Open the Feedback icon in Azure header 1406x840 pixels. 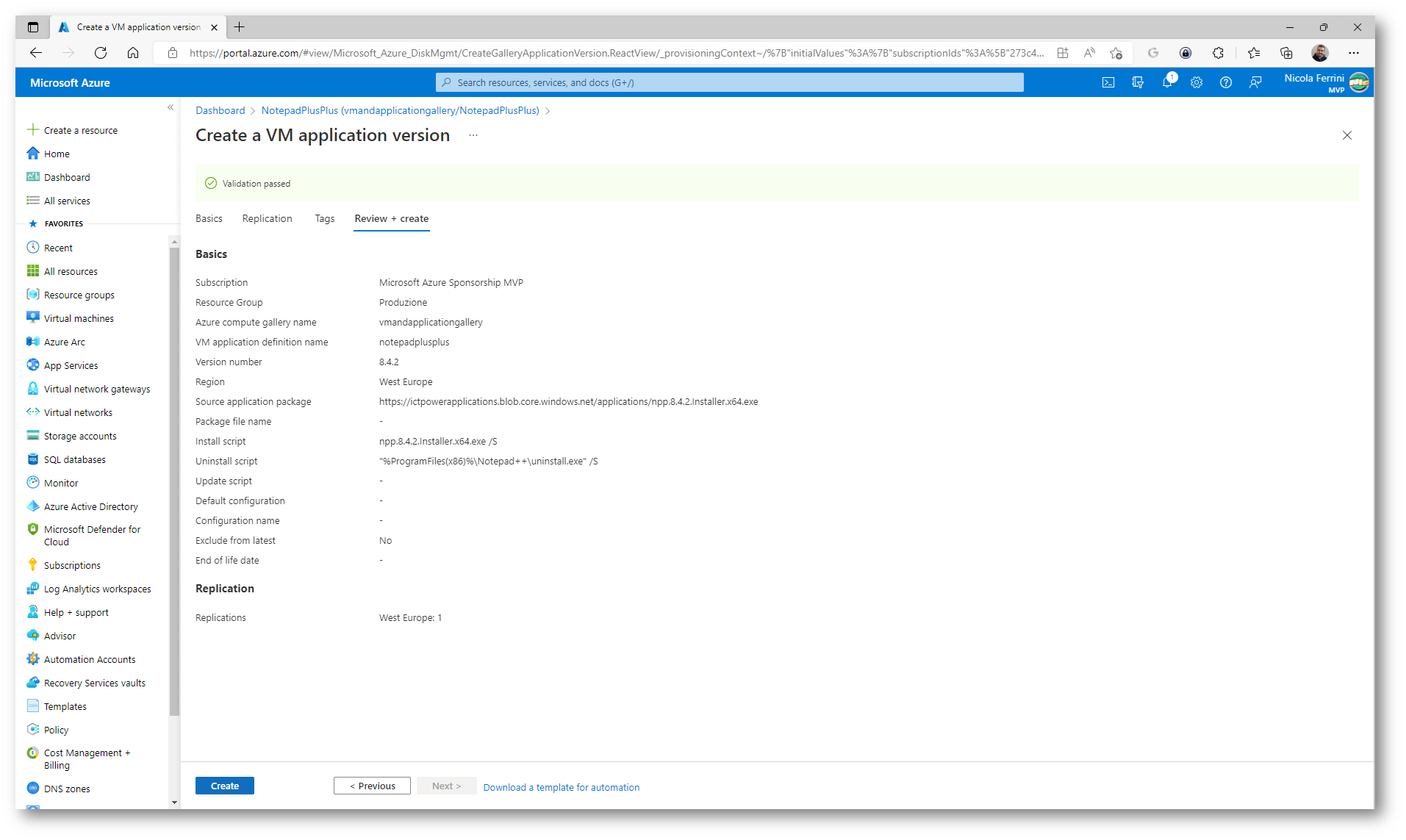point(1255,82)
